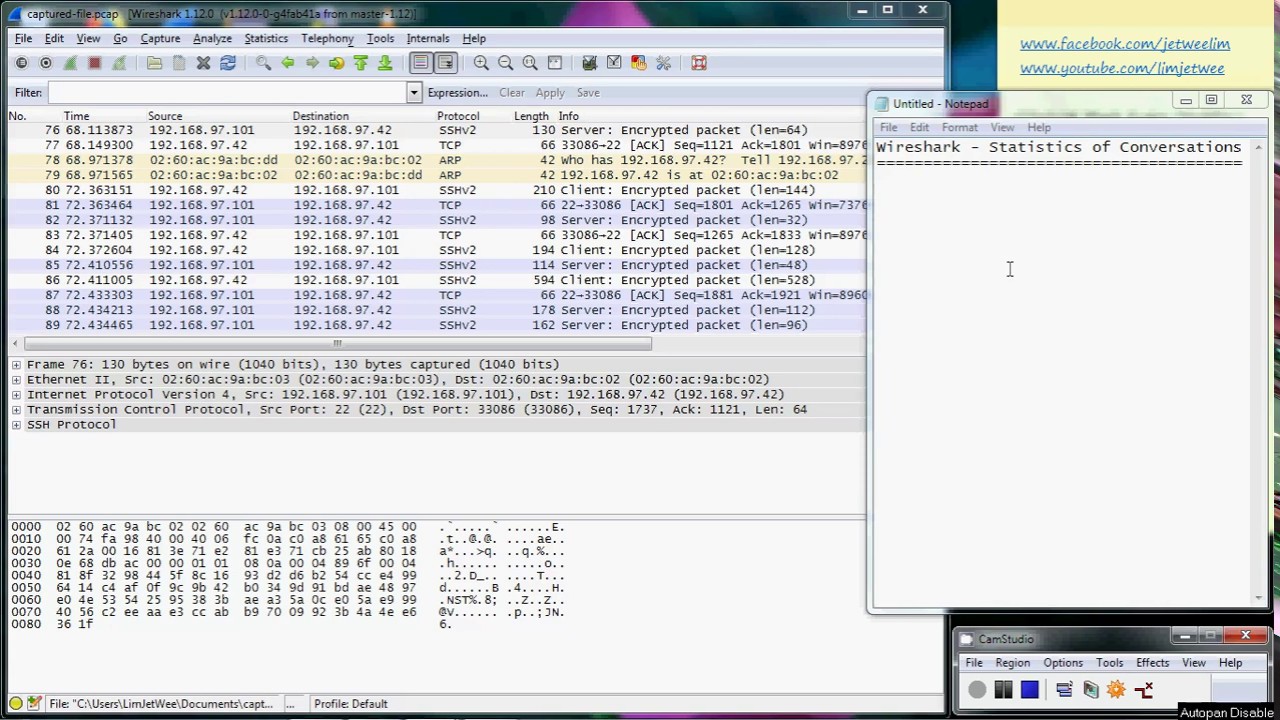
Task: Click the display filter input field
Action: click(227, 93)
